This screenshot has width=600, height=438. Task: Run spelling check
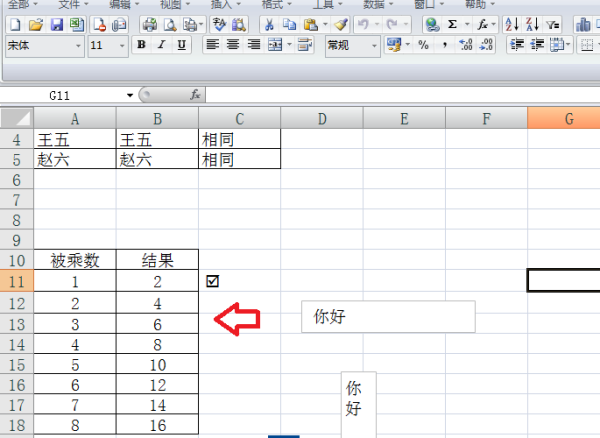click(219, 25)
